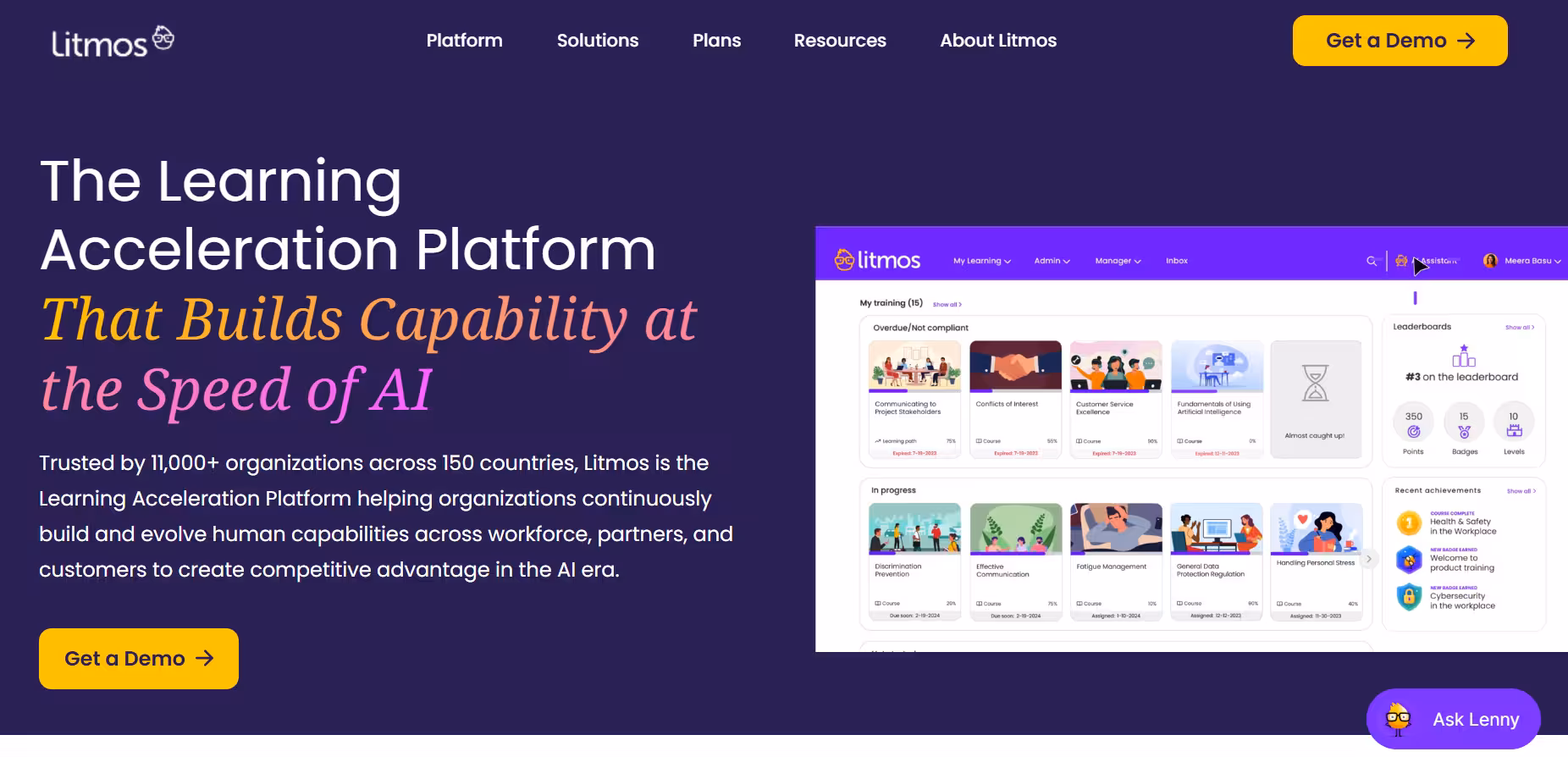1568x757 pixels.
Task: Open Fundamentals of Using Artificial Intelligence course
Action: point(1217,399)
